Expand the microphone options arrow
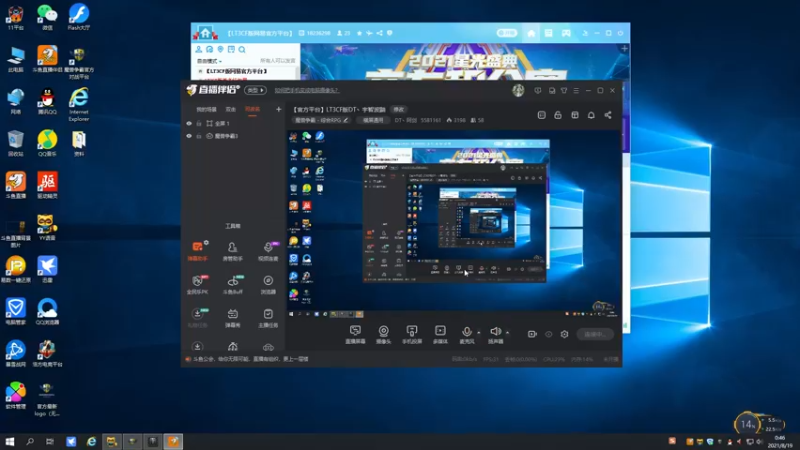This screenshot has height=450, width=800. click(479, 332)
